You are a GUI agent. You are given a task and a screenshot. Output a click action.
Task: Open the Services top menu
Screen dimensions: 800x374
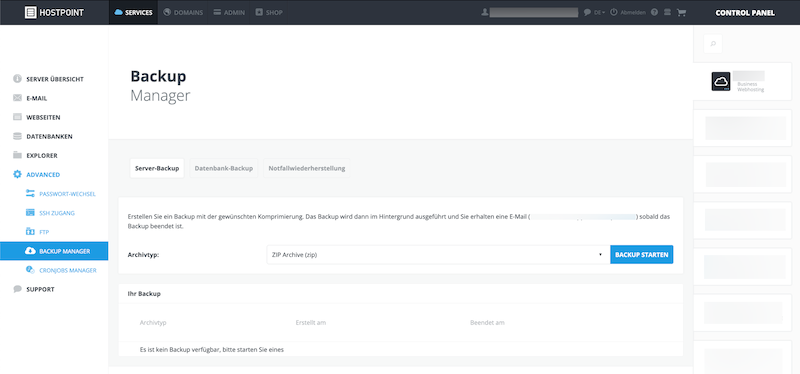tap(134, 12)
